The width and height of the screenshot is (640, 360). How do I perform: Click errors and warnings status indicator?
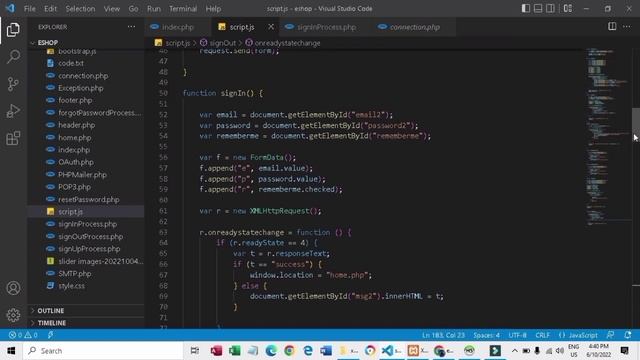tap(23, 335)
